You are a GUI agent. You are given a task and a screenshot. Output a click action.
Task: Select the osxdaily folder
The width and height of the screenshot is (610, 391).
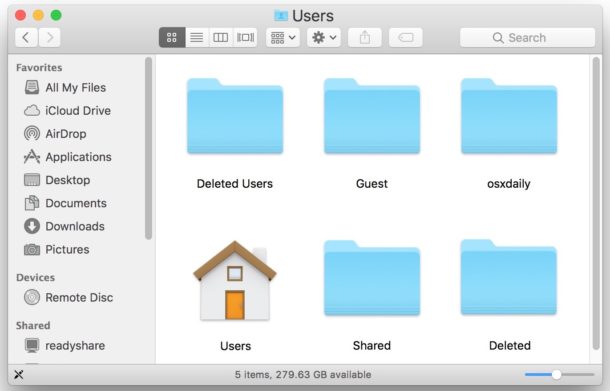(509, 116)
